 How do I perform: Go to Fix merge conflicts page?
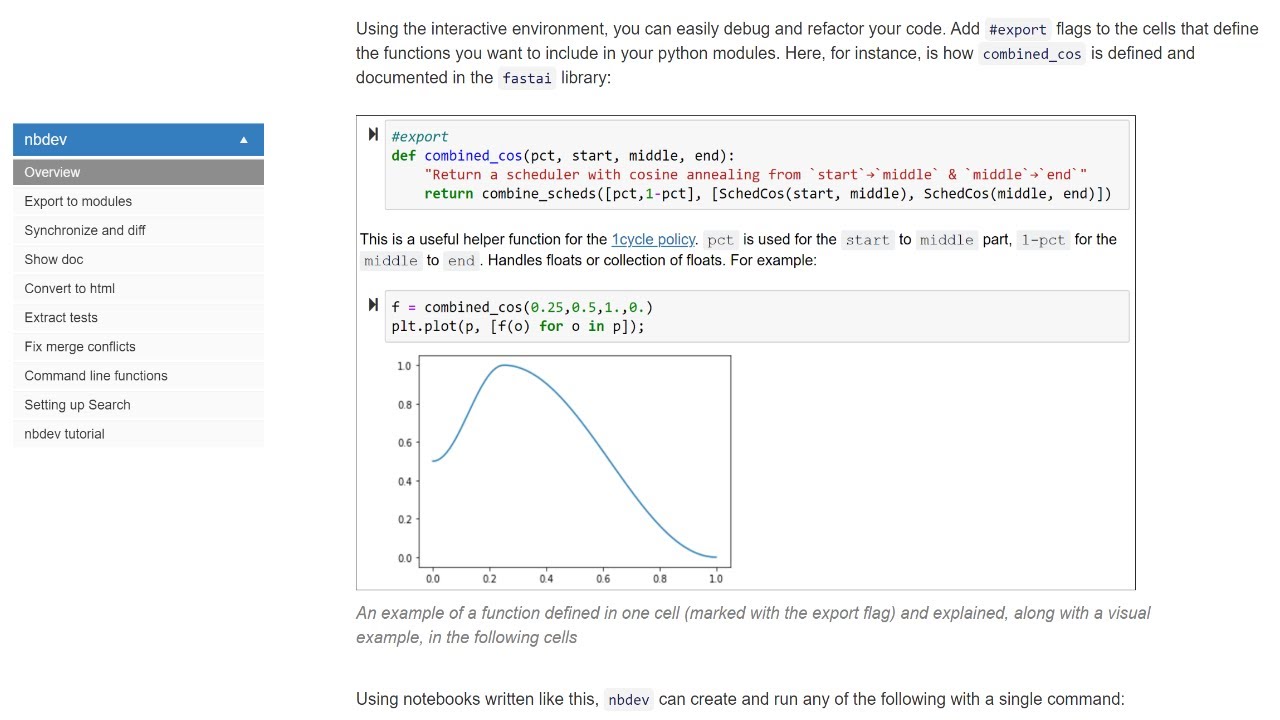[80, 346]
